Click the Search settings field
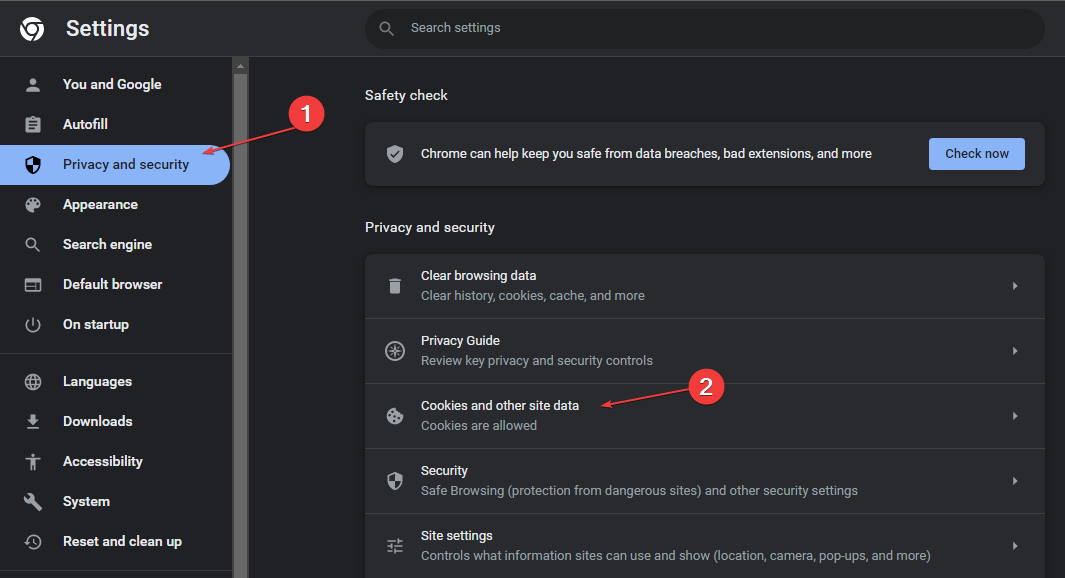The width and height of the screenshot is (1065, 578). coord(700,28)
